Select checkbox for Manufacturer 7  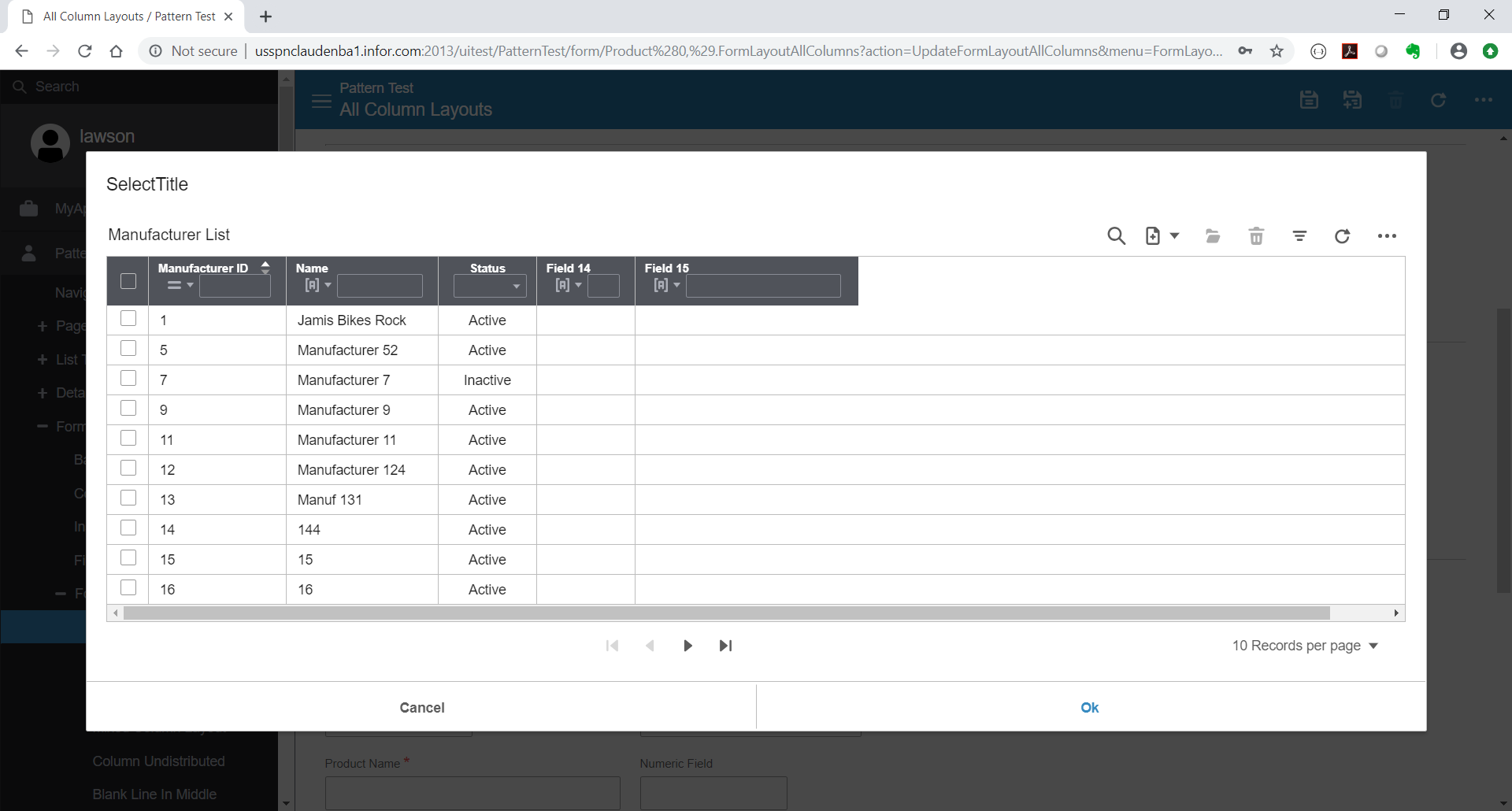coord(128,379)
